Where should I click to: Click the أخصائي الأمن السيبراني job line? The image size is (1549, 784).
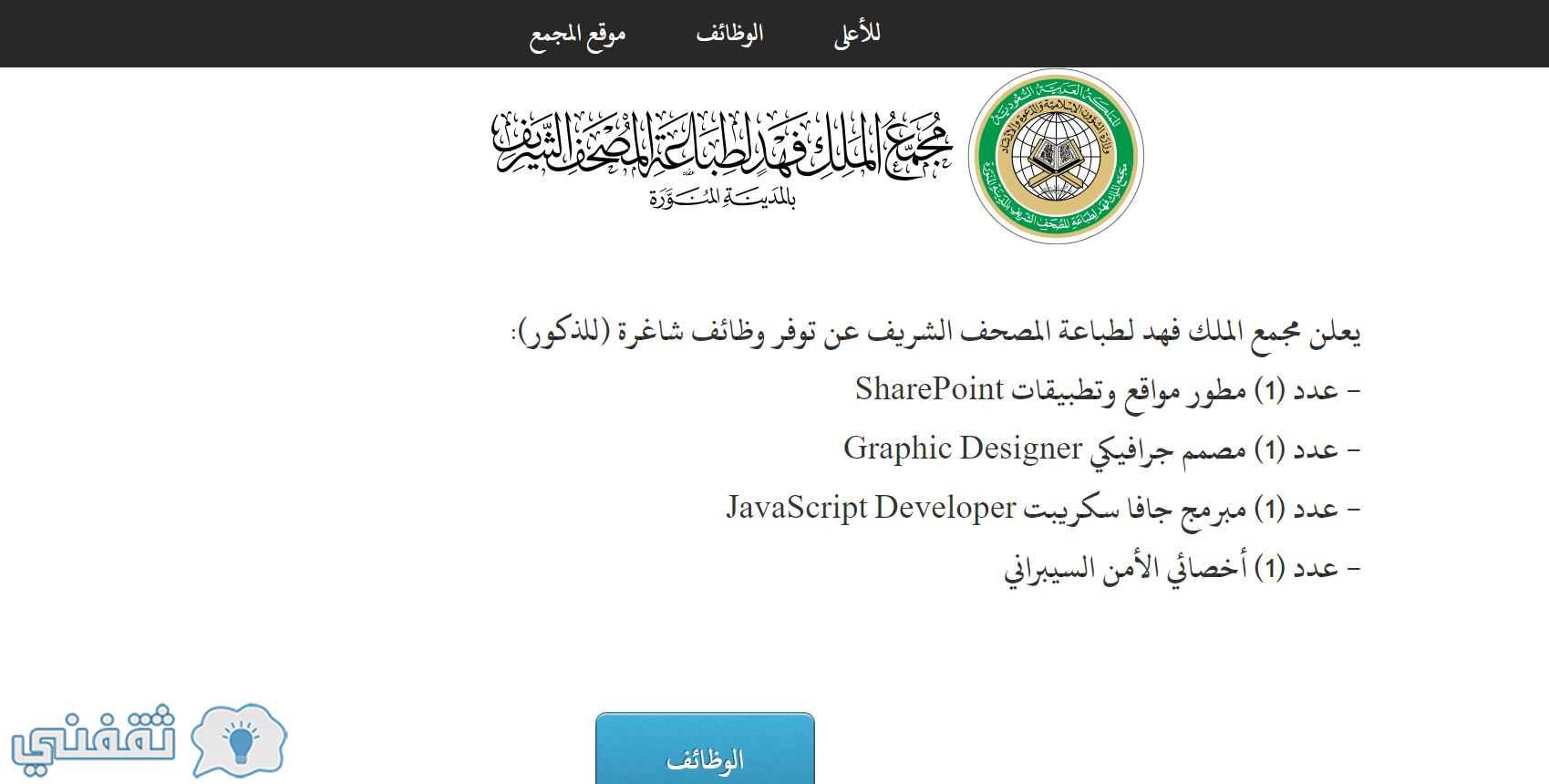click(1182, 569)
